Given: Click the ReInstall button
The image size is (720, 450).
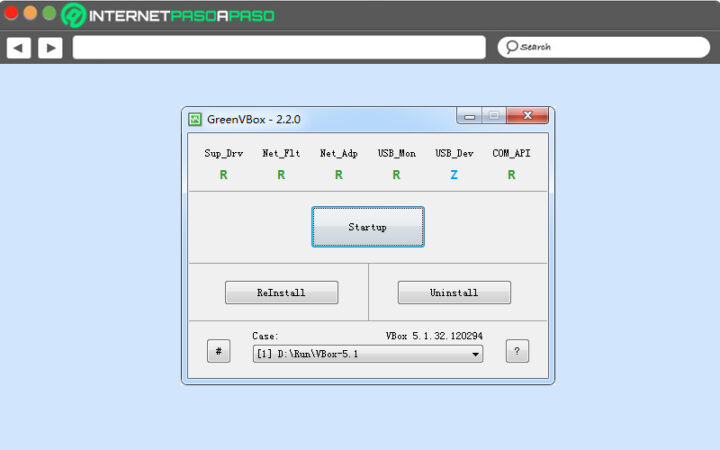Looking at the screenshot, I should coord(281,293).
